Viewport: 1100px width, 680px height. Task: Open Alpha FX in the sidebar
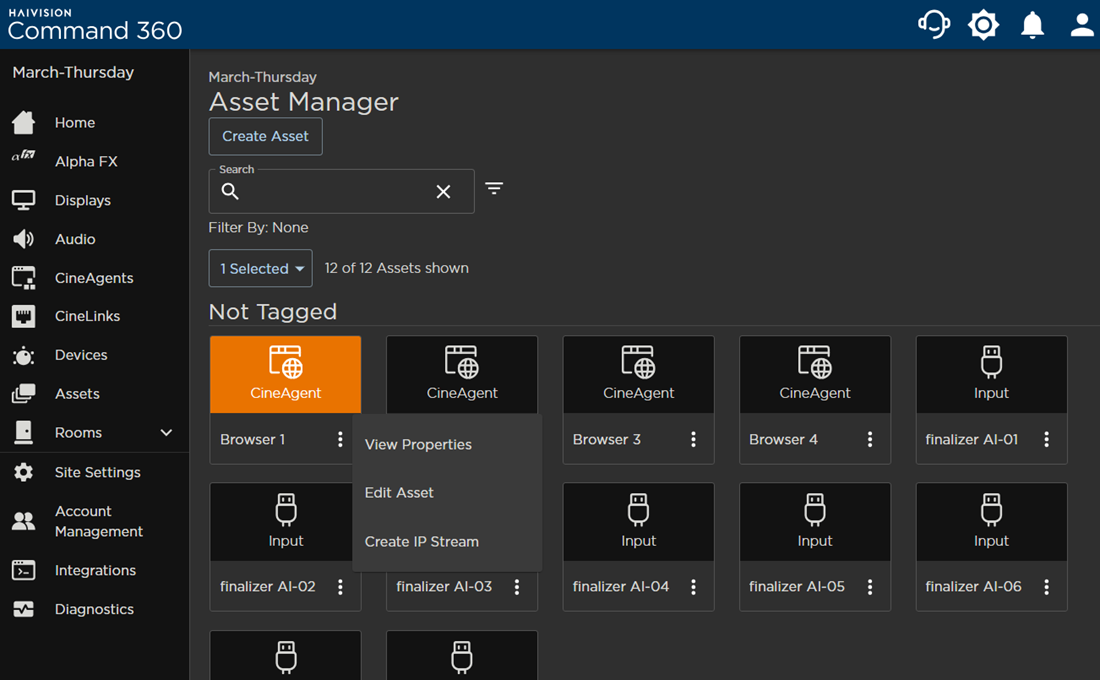(86, 161)
